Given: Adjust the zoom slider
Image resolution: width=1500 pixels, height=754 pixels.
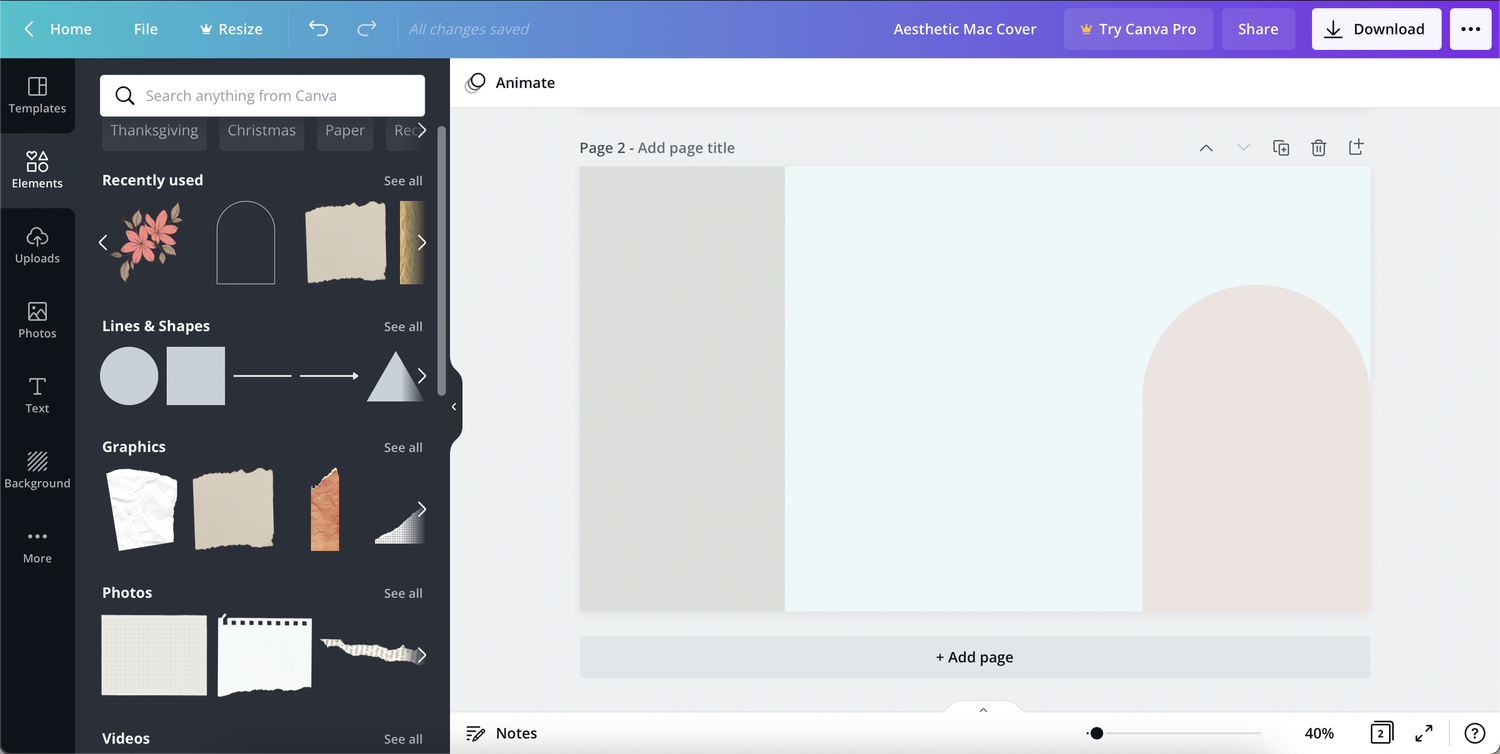Looking at the screenshot, I should (1096, 733).
